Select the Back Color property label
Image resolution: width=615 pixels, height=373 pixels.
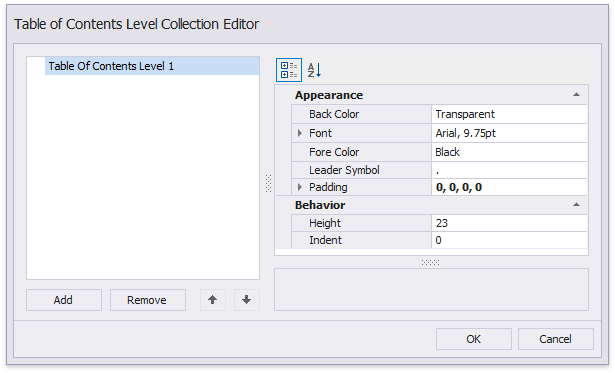pyautogui.click(x=334, y=114)
